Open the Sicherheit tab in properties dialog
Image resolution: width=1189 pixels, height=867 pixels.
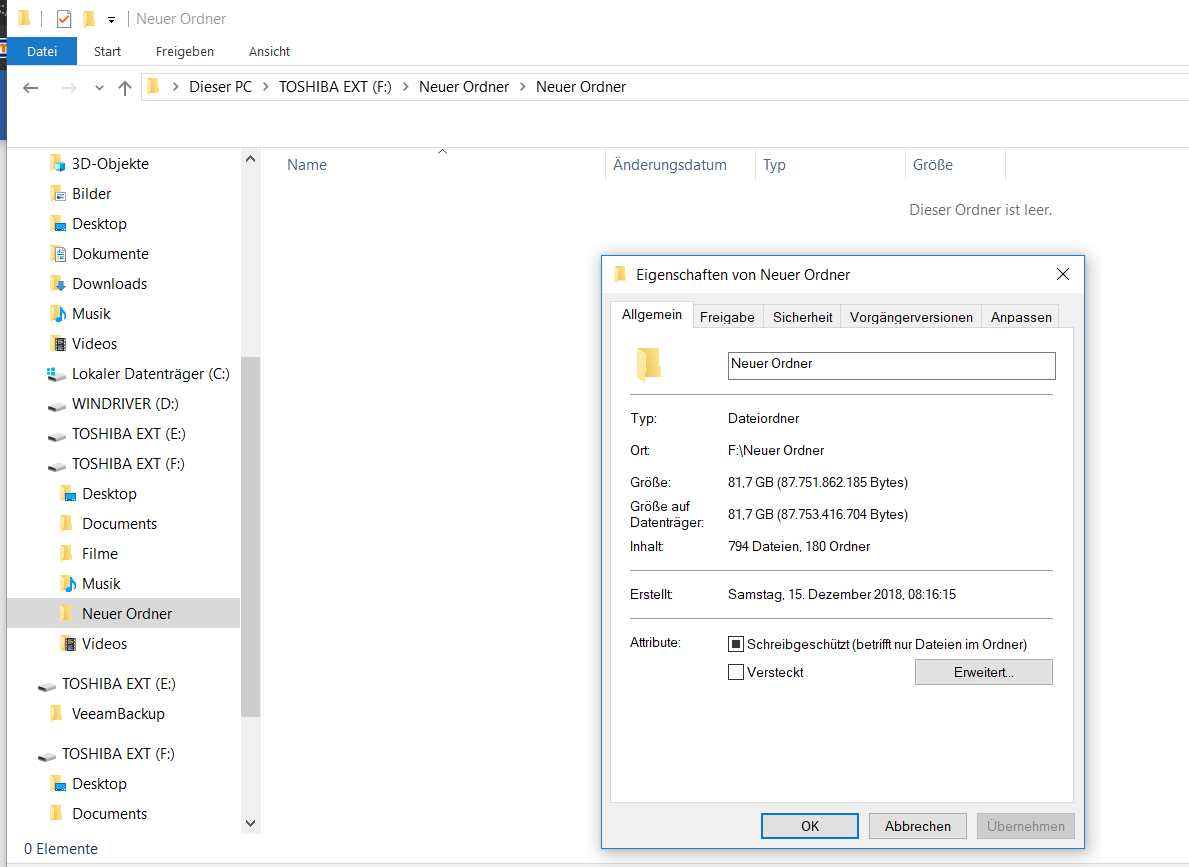coord(802,317)
